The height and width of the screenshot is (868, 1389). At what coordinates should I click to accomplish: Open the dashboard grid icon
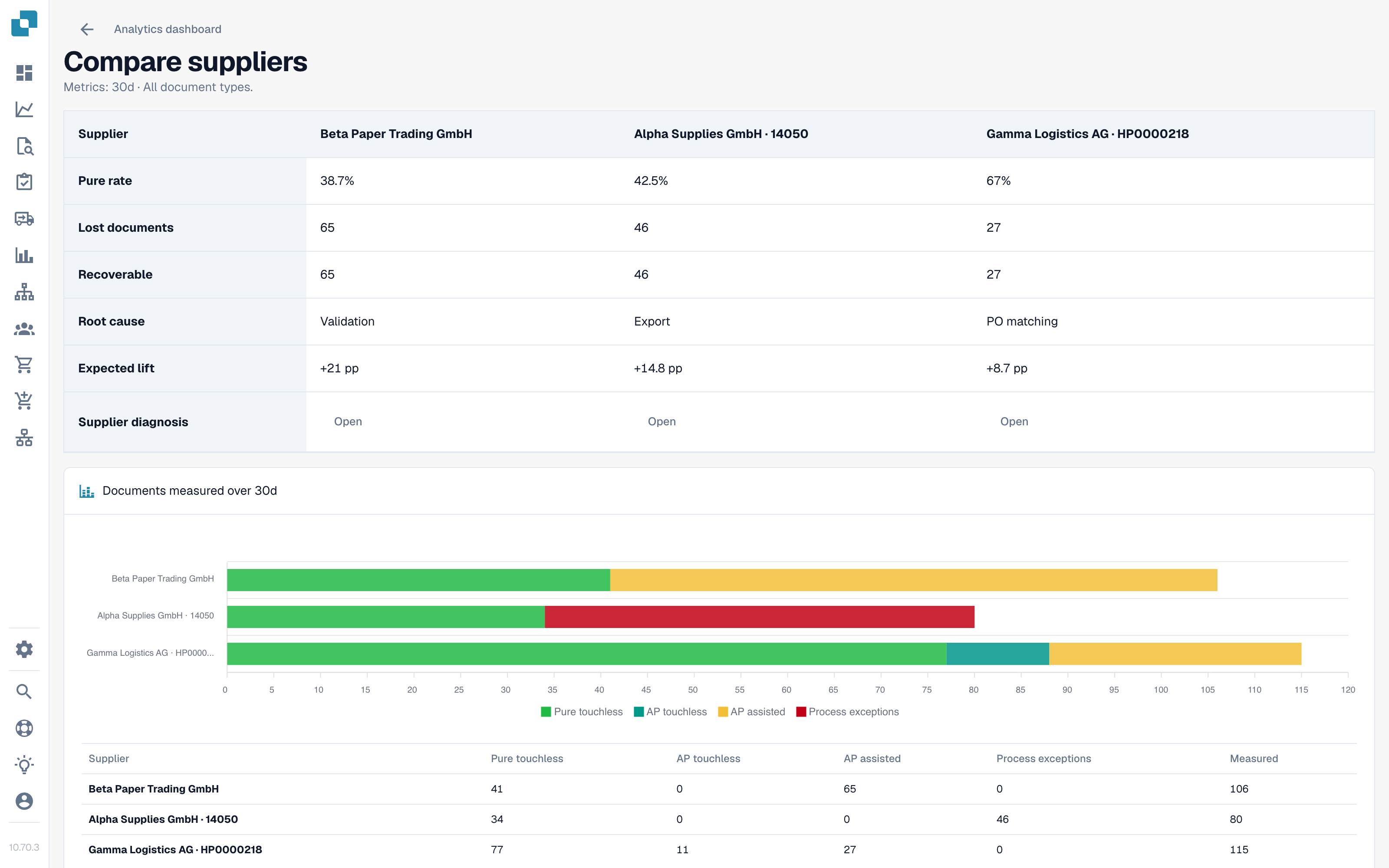[24, 73]
